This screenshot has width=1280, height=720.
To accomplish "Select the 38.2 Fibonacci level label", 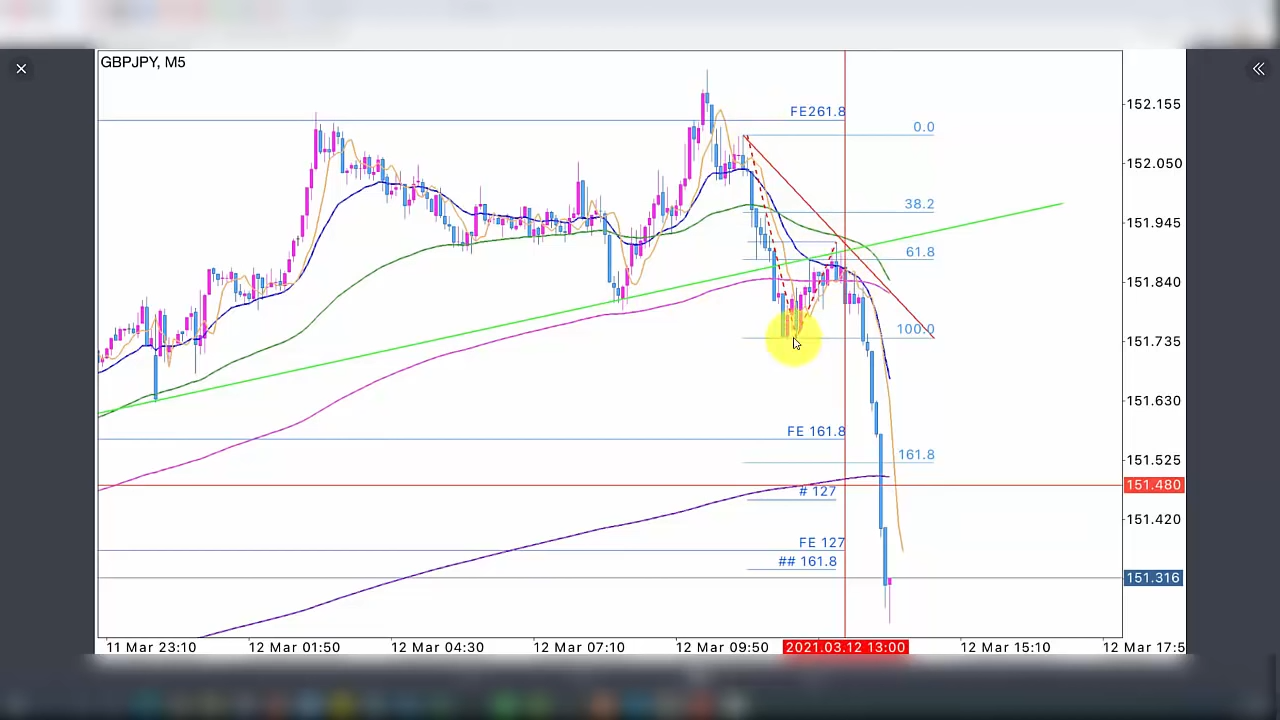I will [x=919, y=204].
